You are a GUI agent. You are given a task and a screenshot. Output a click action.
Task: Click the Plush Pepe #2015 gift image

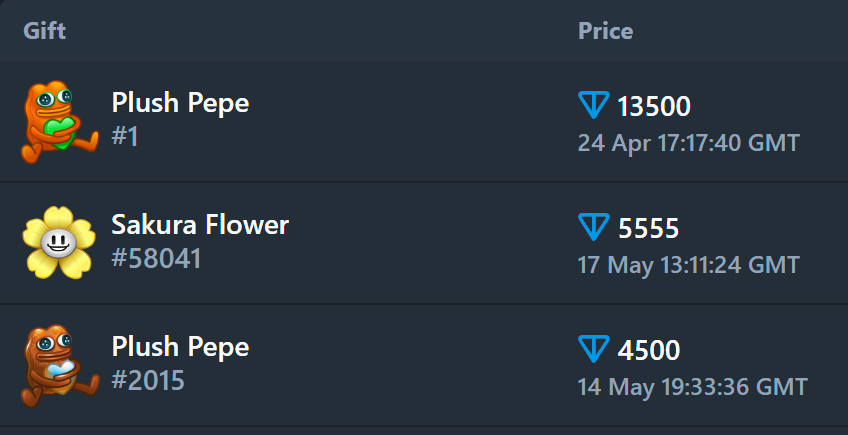(59, 365)
